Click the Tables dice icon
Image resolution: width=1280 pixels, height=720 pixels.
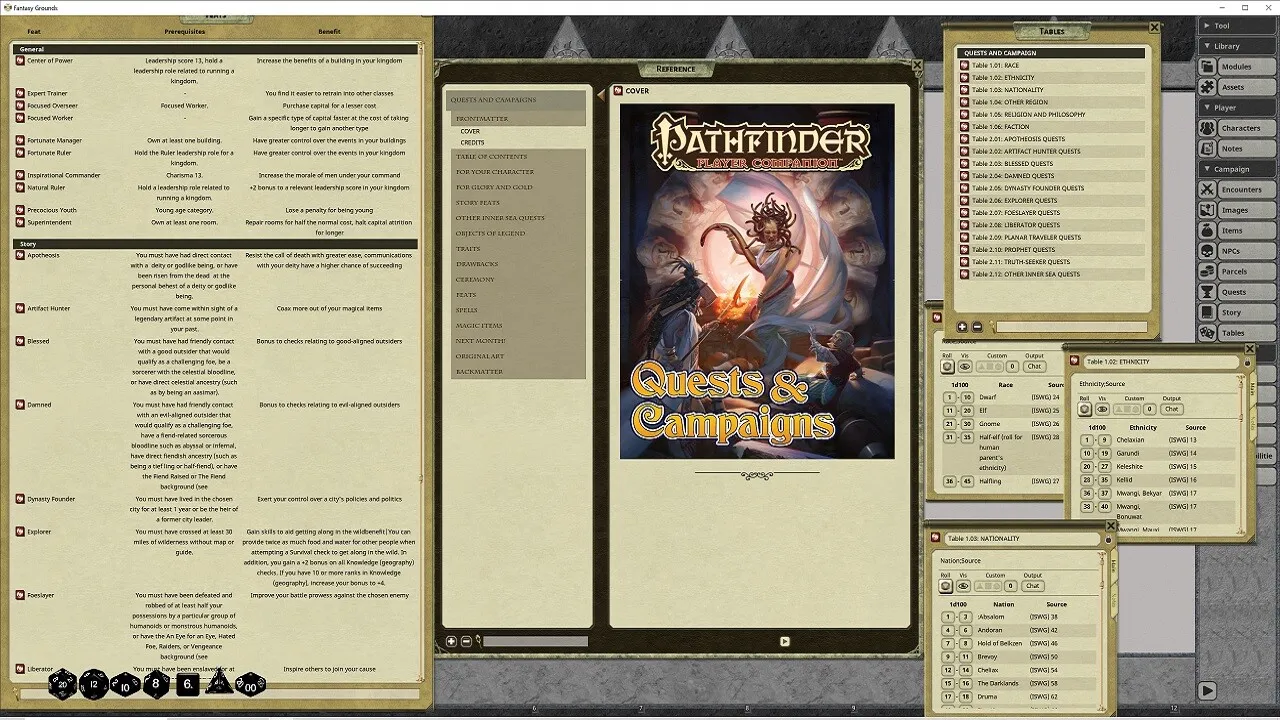1208,333
